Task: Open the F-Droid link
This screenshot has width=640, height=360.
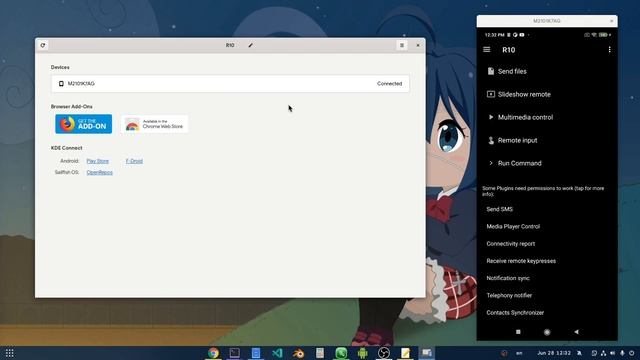Action: pos(134,161)
